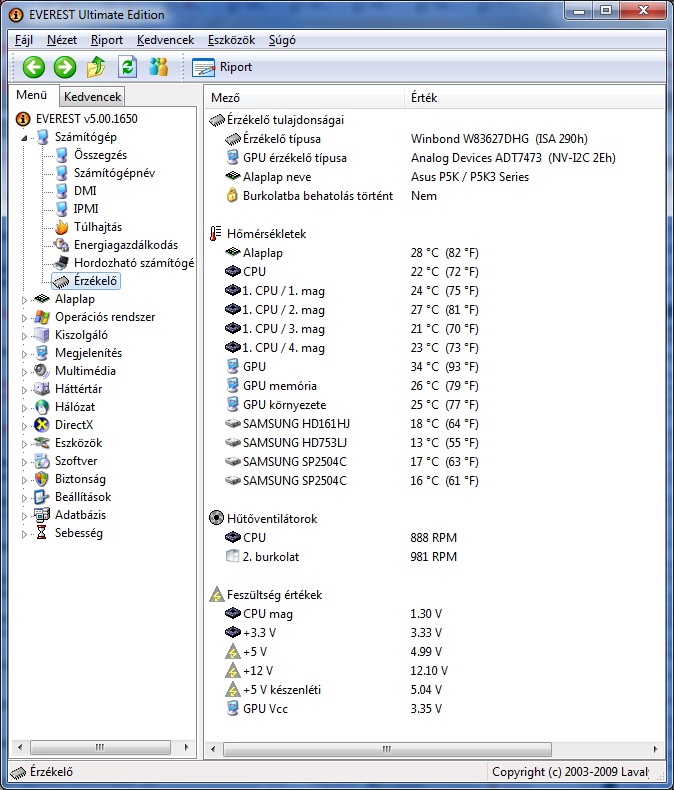The height and width of the screenshot is (790, 674).
Task: Open the Riport menu in the menu bar
Action: click(107, 40)
